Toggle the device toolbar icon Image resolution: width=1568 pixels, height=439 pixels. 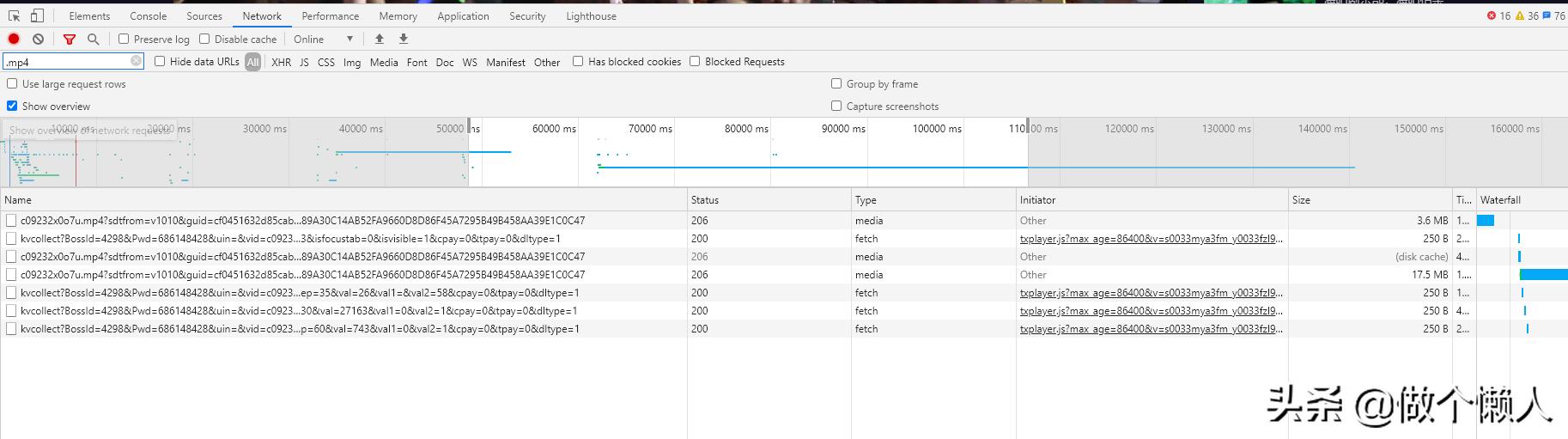(37, 15)
